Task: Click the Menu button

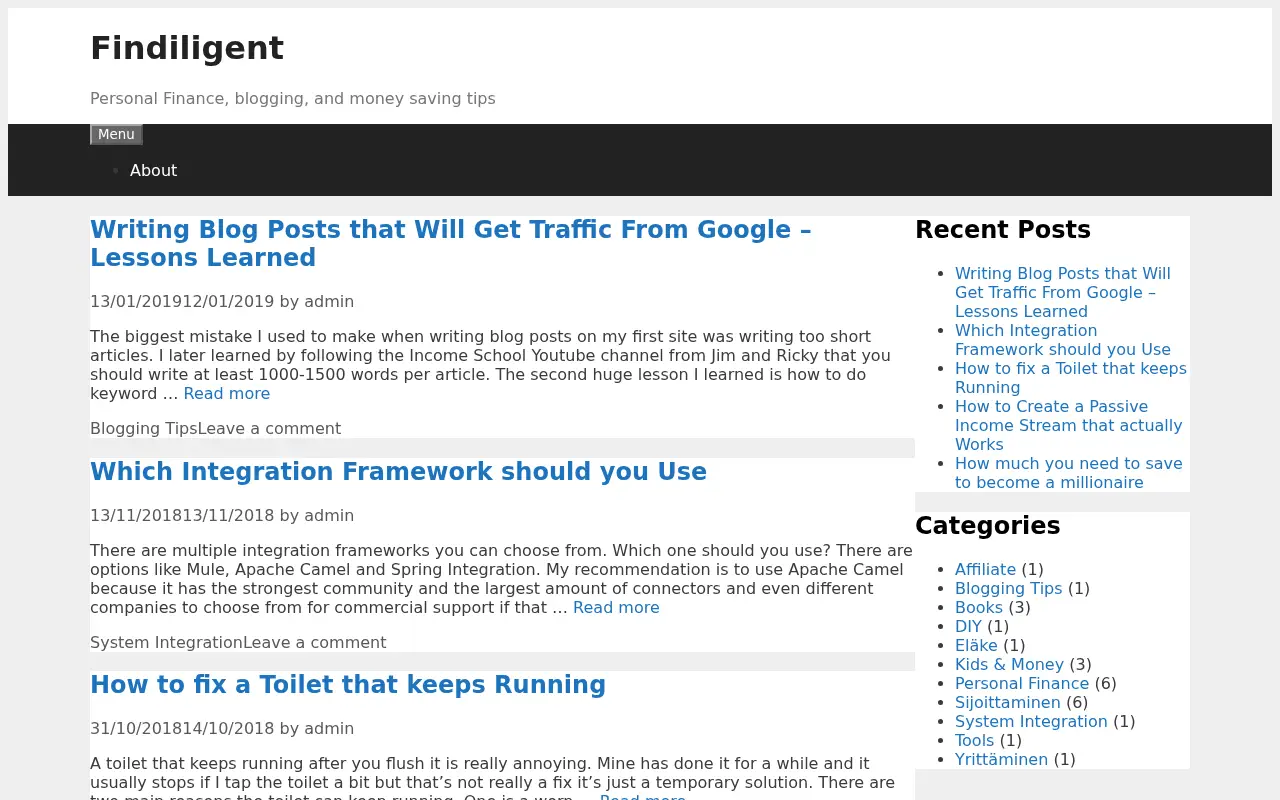Action: pos(116,134)
